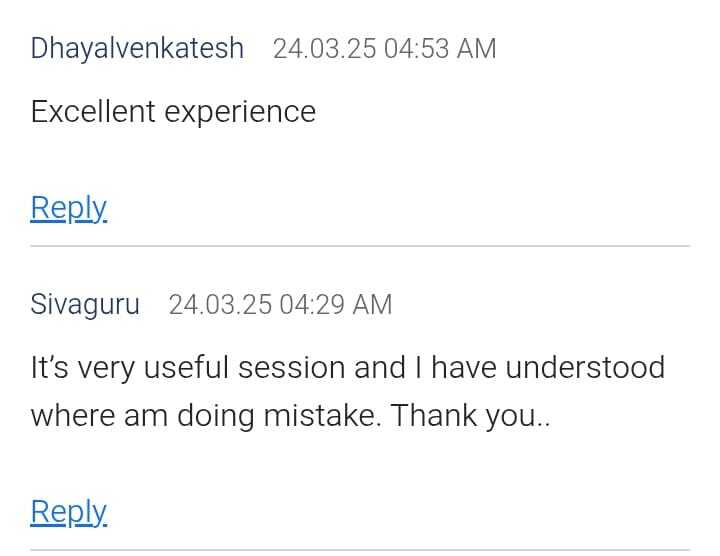Viewport: 720px width, 556px height.
Task: Select the Sivaguru username
Action: click(x=85, y=304)
